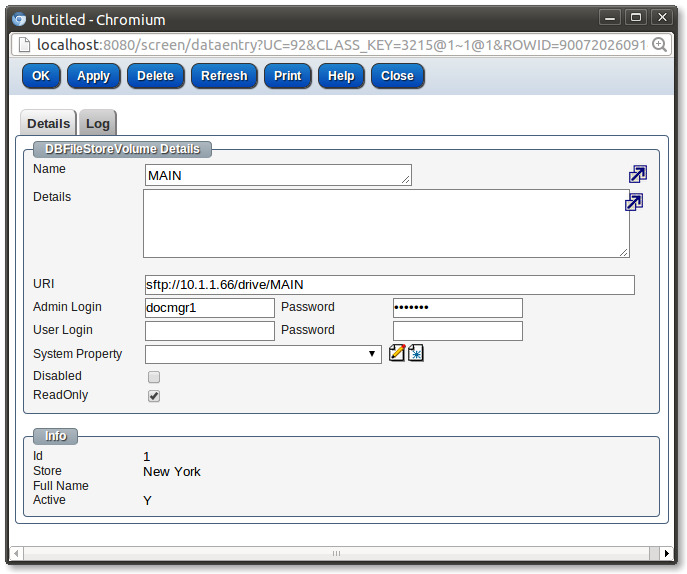Open the Details field expand icon

[633, 203]
